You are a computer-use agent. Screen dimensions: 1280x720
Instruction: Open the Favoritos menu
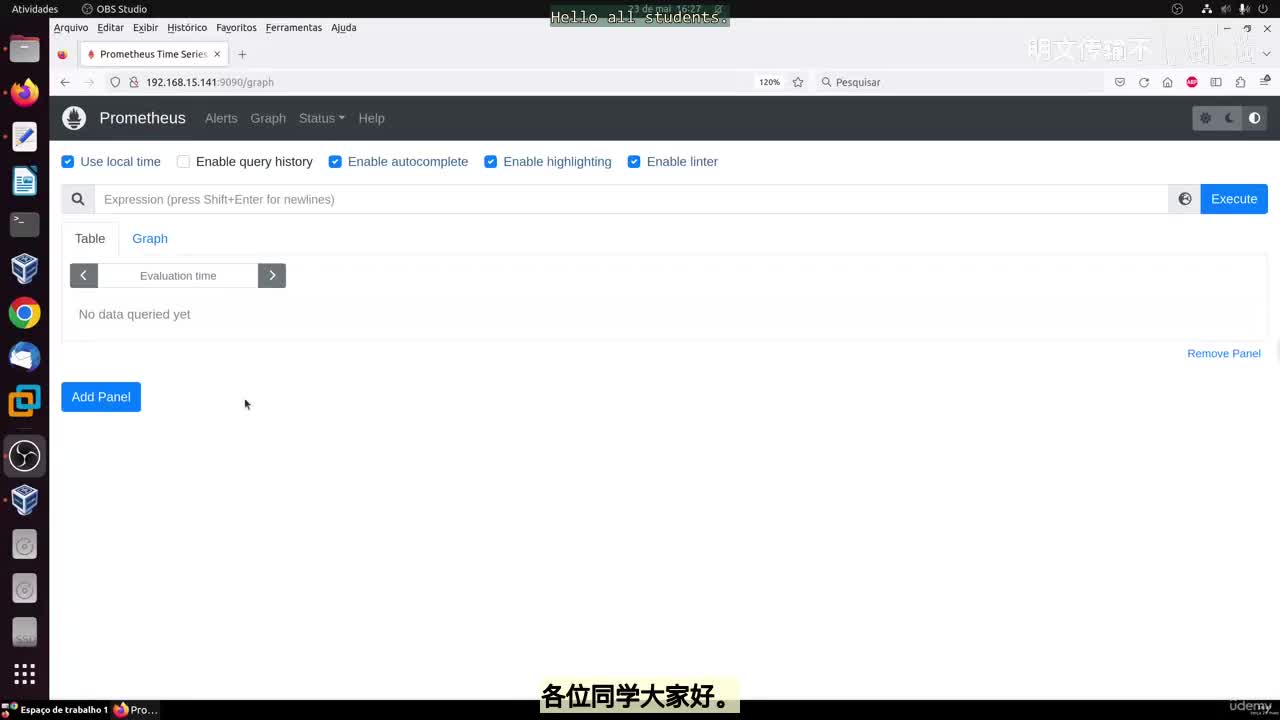pos(236,27)
